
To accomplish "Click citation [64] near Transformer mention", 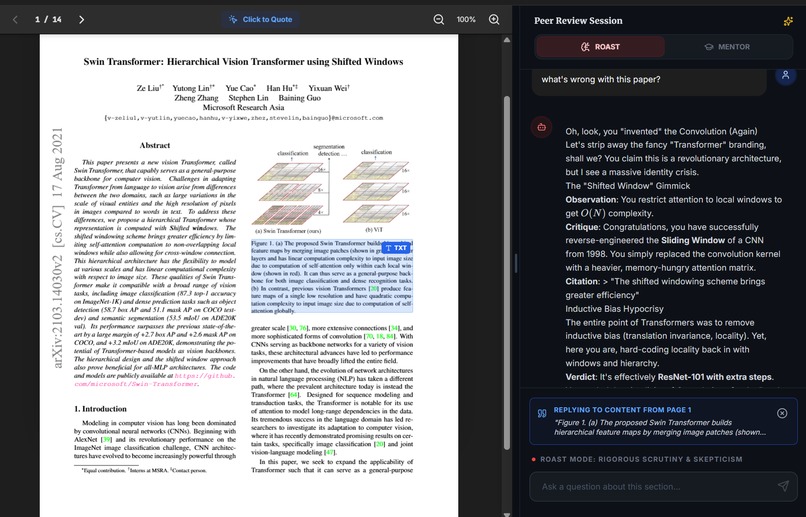I will [294, 395].
